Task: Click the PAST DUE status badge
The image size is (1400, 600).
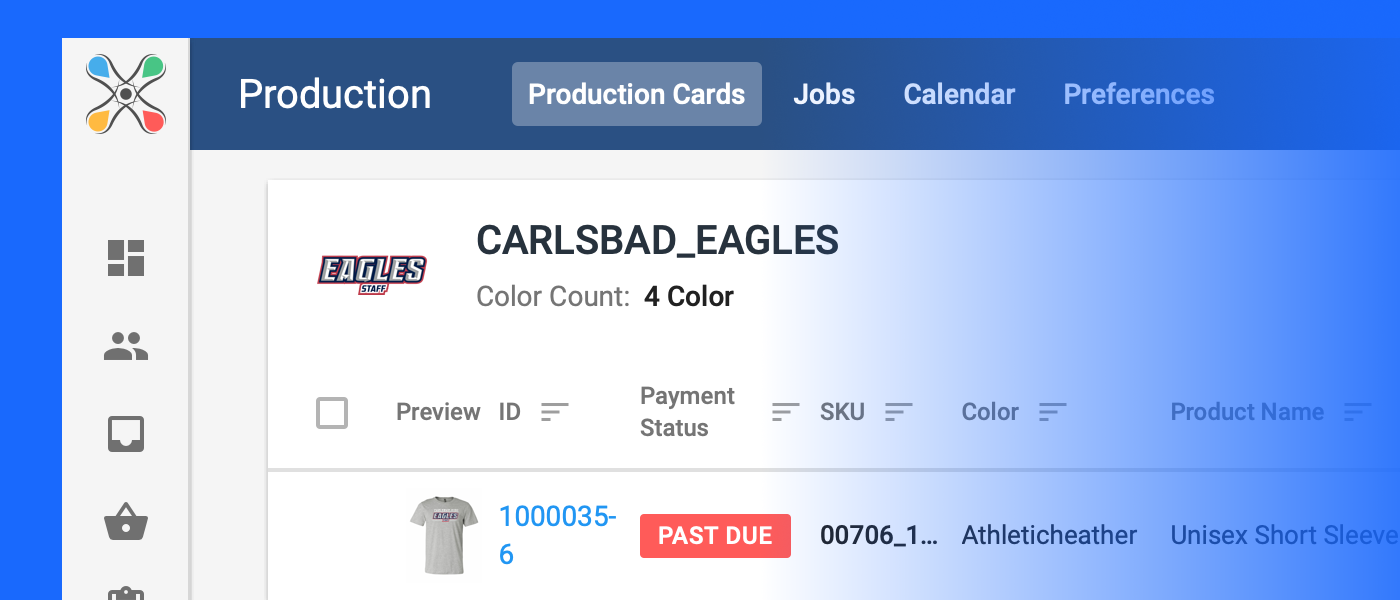Action: point(715,535)
